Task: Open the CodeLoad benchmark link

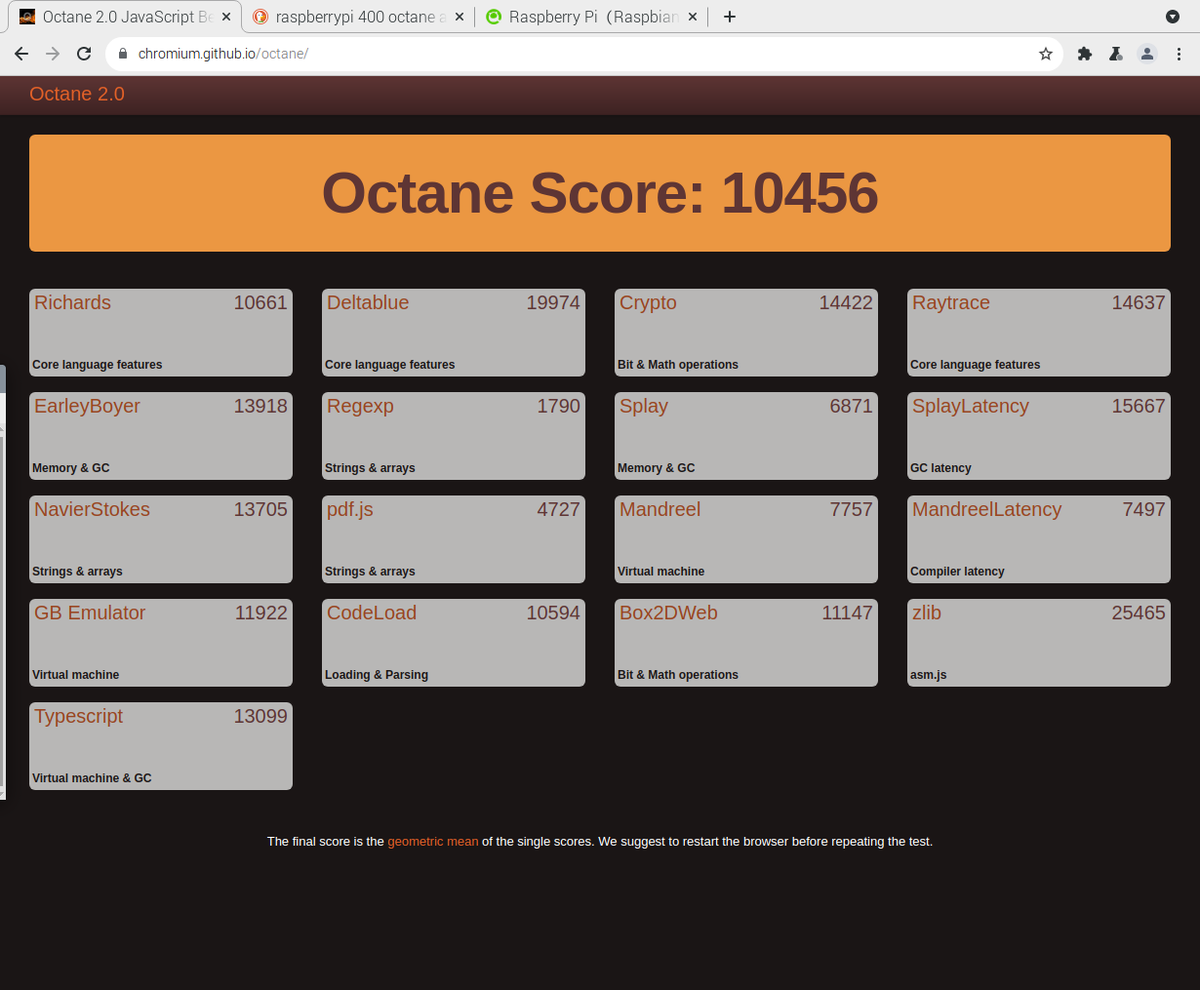Action: (372, 612)
